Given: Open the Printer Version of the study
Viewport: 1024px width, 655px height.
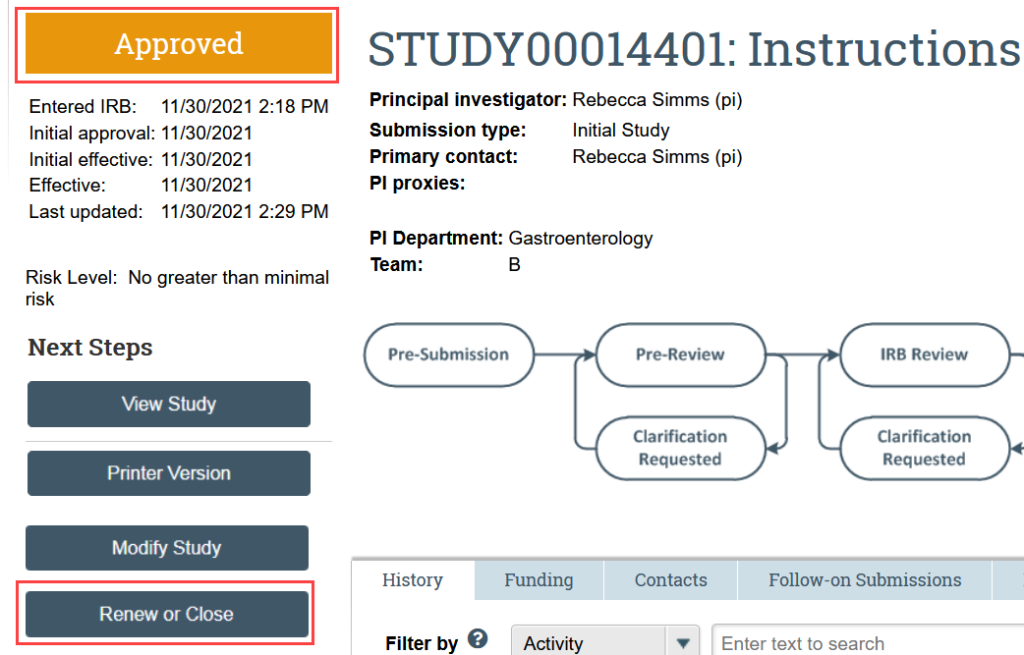Looking at the screenshot, I should click(x=168, y=473).
